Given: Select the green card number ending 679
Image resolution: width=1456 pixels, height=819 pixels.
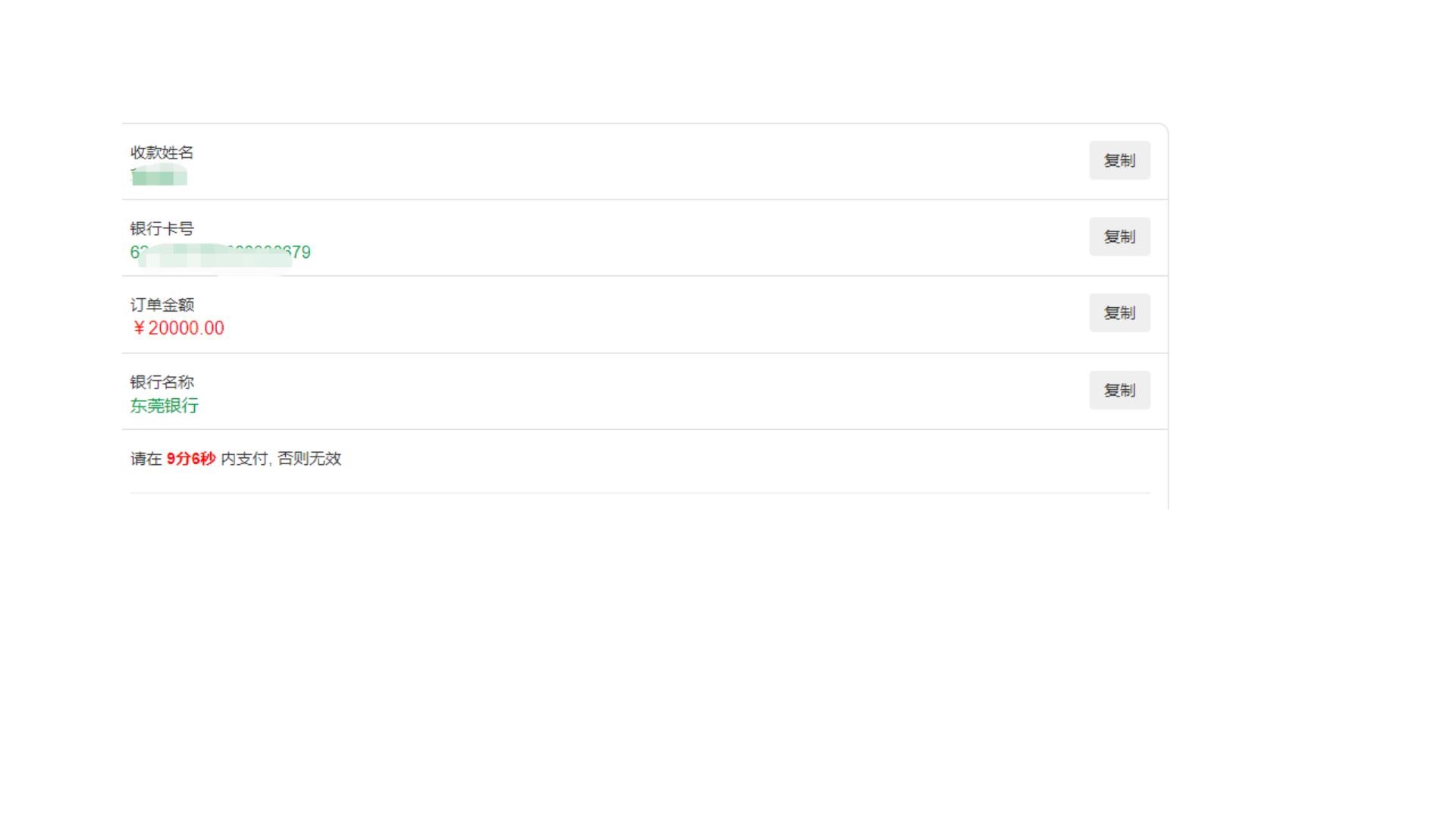Looking at the screenshot, I should [x=220, y=253].
